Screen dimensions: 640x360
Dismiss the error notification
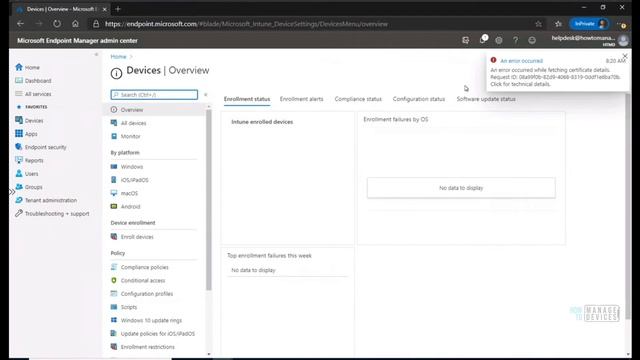pyautogui.click(x=625, y=56)
